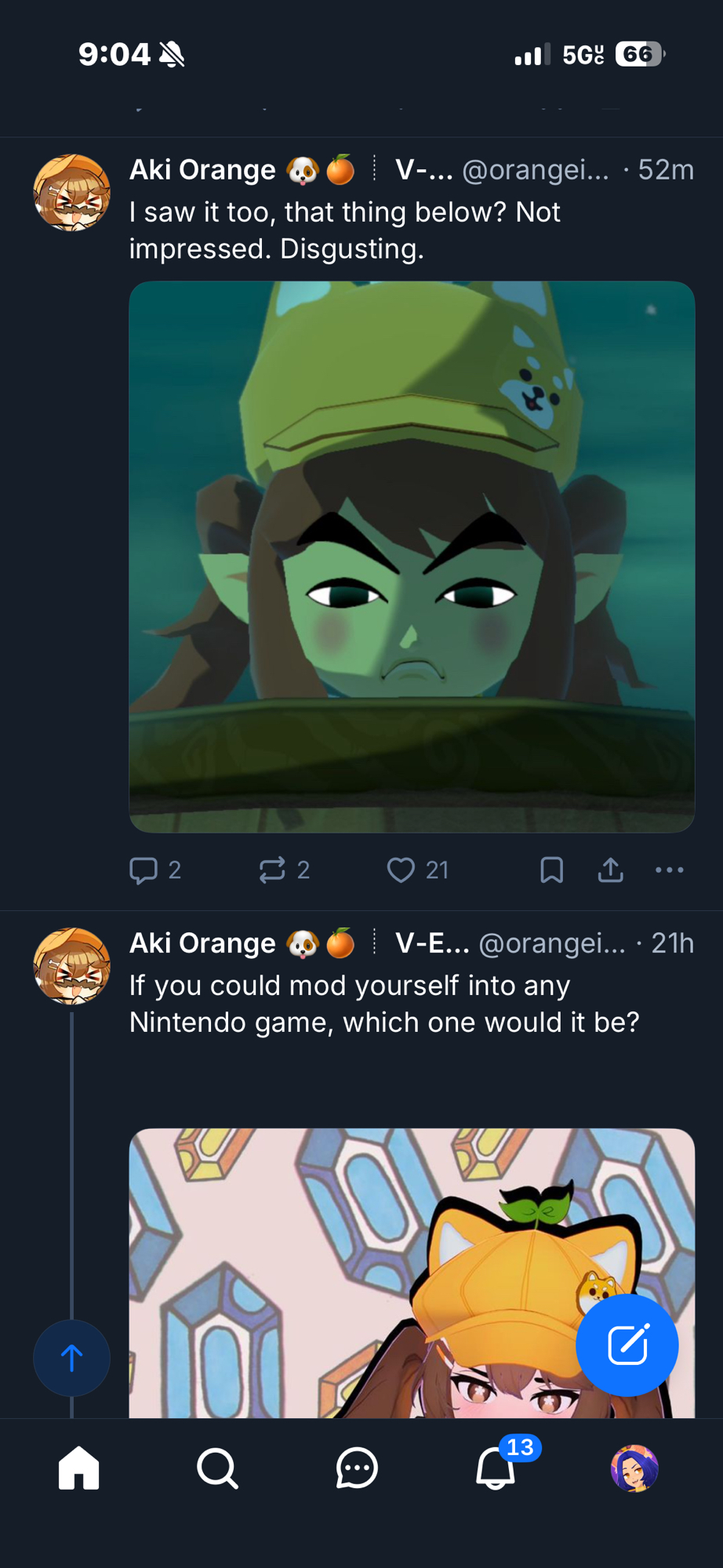Repost the 52m post
Image resolution: width=723 pixels, height=1568 pixels.
click(272, 870)
